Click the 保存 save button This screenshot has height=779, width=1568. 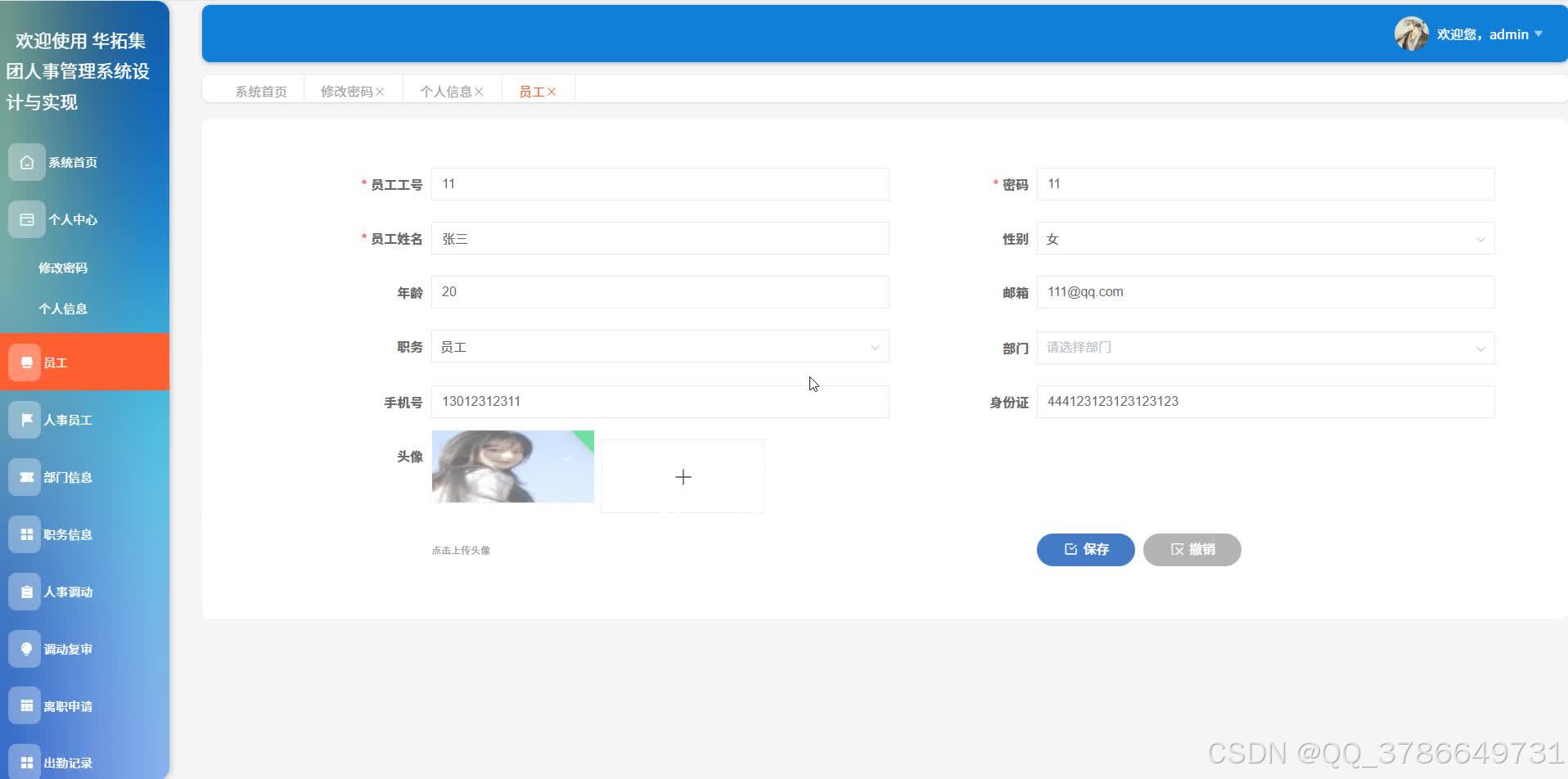click(x=1085, y=548)
